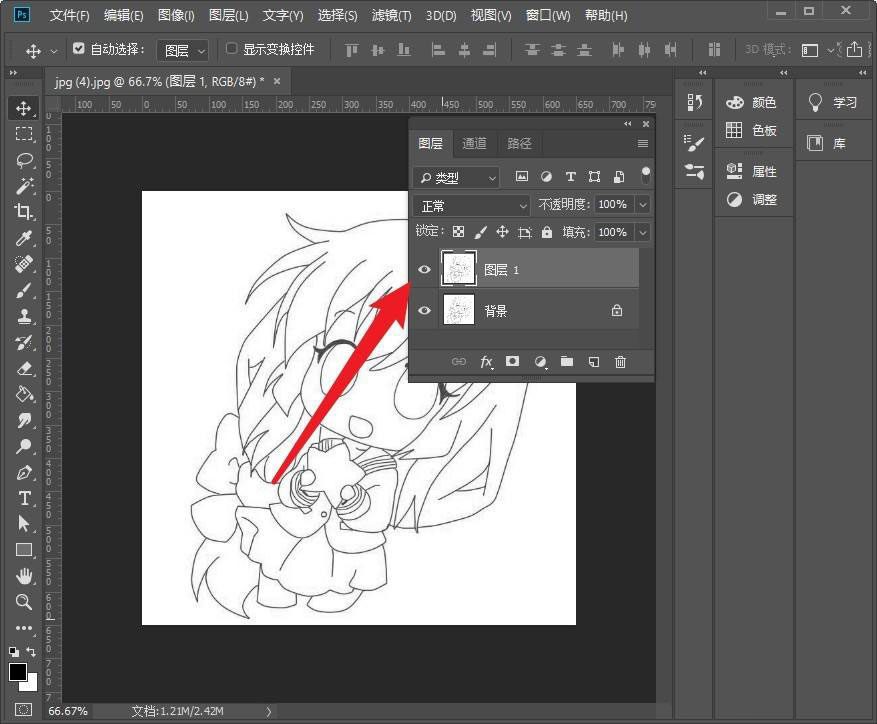Select the Magic Wand tool

coord(24,186)
